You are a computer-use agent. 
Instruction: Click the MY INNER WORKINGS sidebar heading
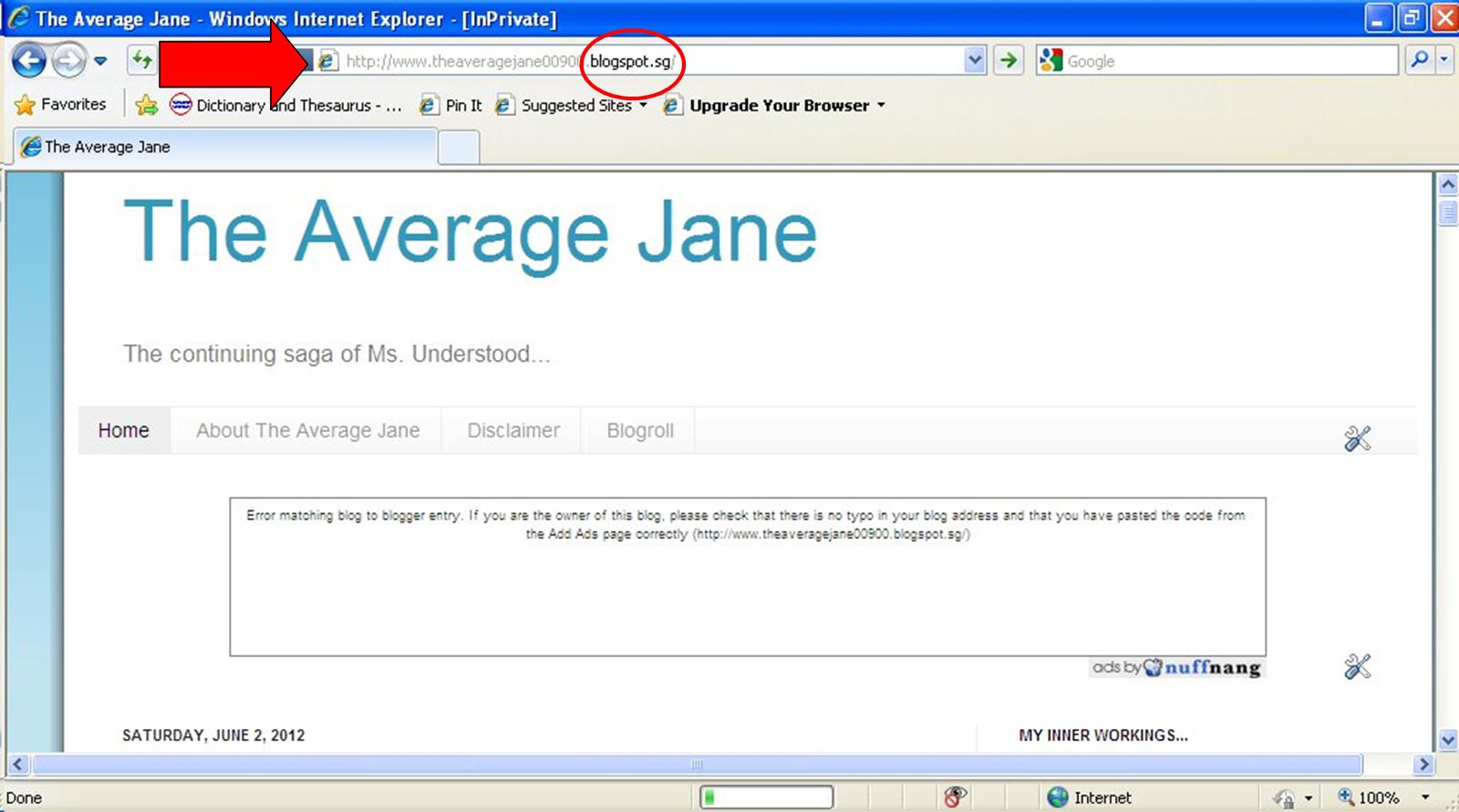click(x=1103, y=735)
